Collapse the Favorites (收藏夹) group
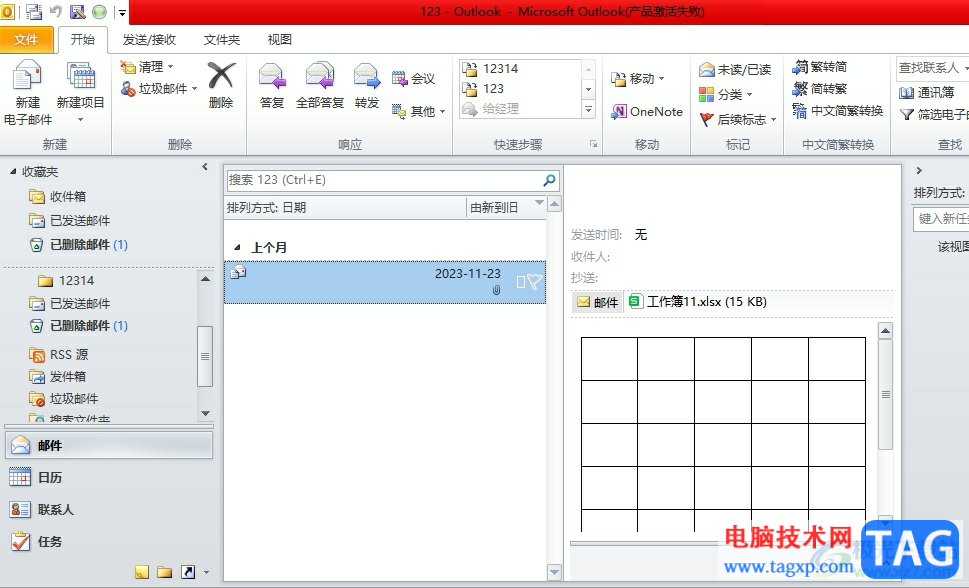The image size is (969, 588). click(x=13, y=171)
